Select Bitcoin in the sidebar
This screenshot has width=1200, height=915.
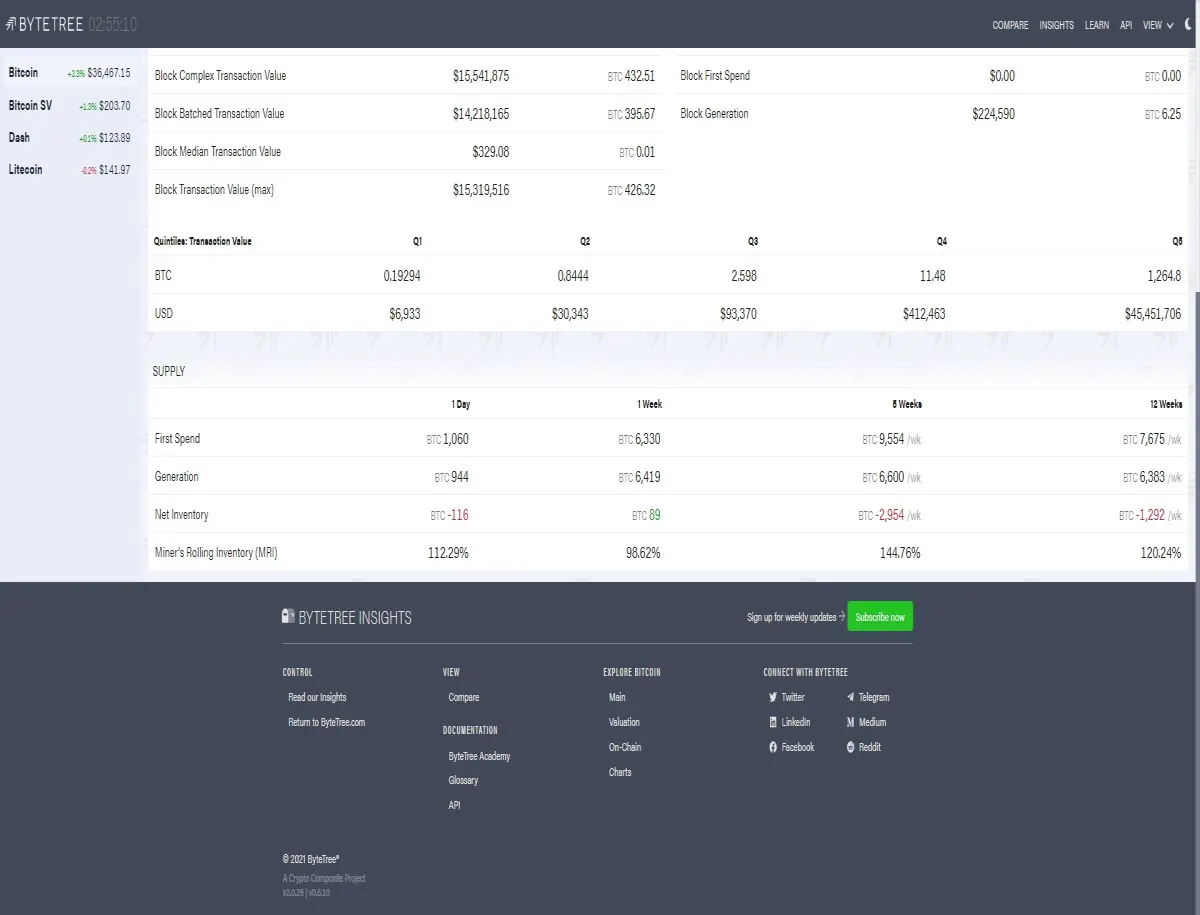pos(70,73)
